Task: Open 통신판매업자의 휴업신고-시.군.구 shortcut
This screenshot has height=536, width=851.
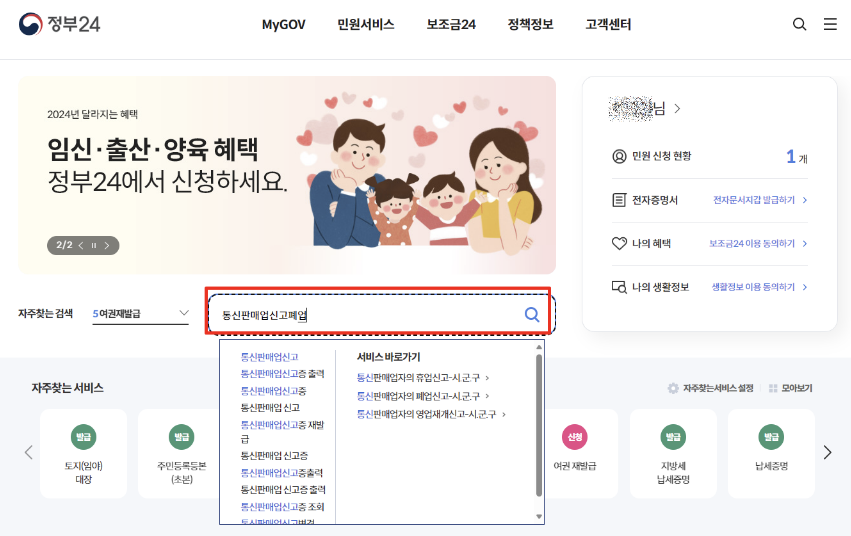Action: coord(423,378)
